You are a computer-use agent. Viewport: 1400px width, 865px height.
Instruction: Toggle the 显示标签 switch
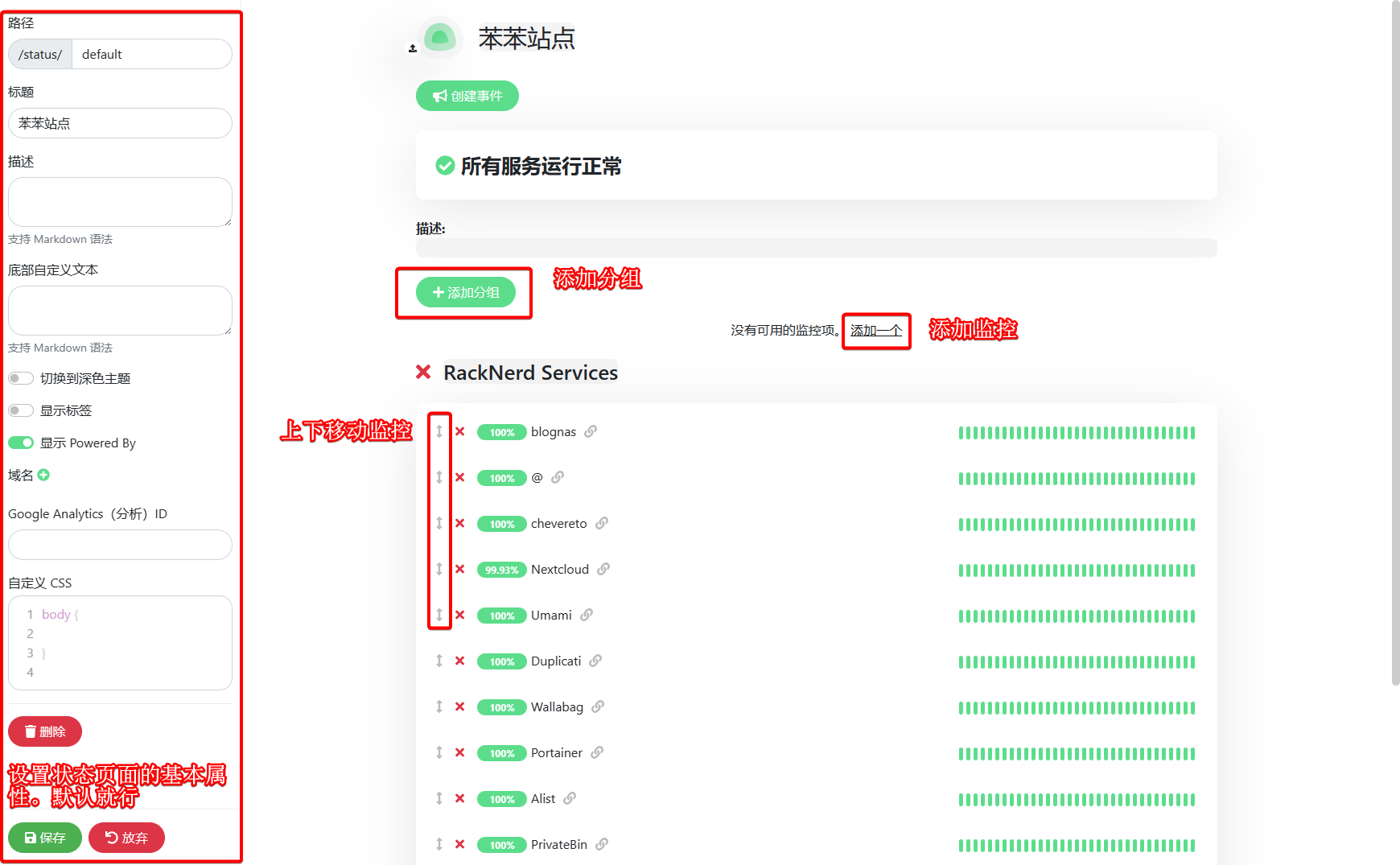(x=21, y=410)
